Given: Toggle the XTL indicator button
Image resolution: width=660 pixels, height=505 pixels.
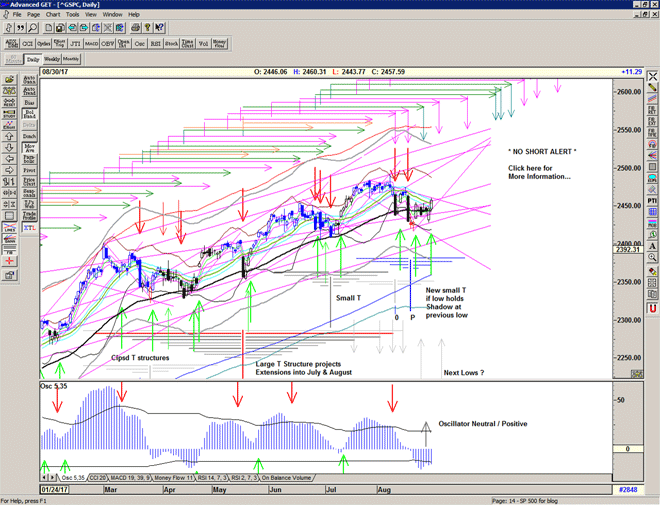Looking at the screenshot, I should (x=28, y=228).
